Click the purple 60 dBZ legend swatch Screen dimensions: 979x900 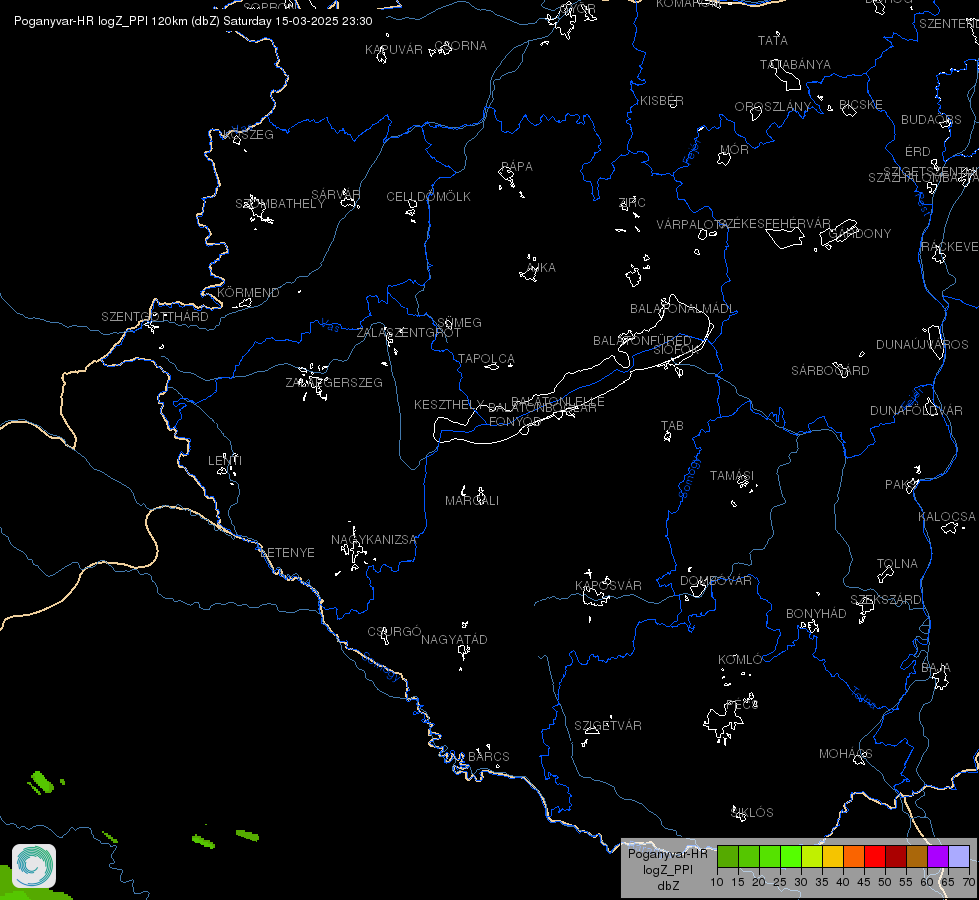tap(938, 857)
